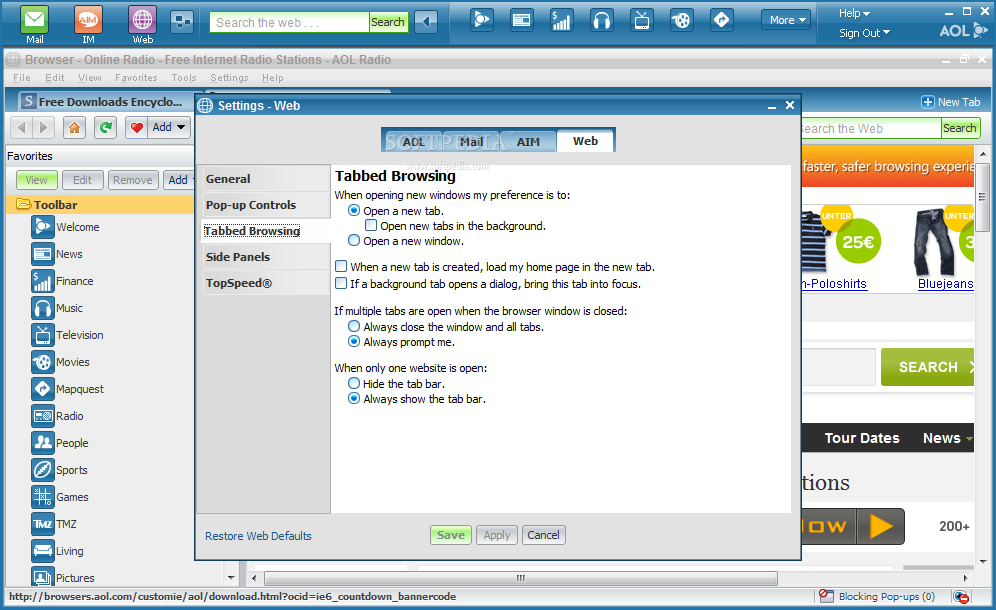Click Restore Web Defaults link
This screenshot has width=996, height=610.
tap(258, 536)
